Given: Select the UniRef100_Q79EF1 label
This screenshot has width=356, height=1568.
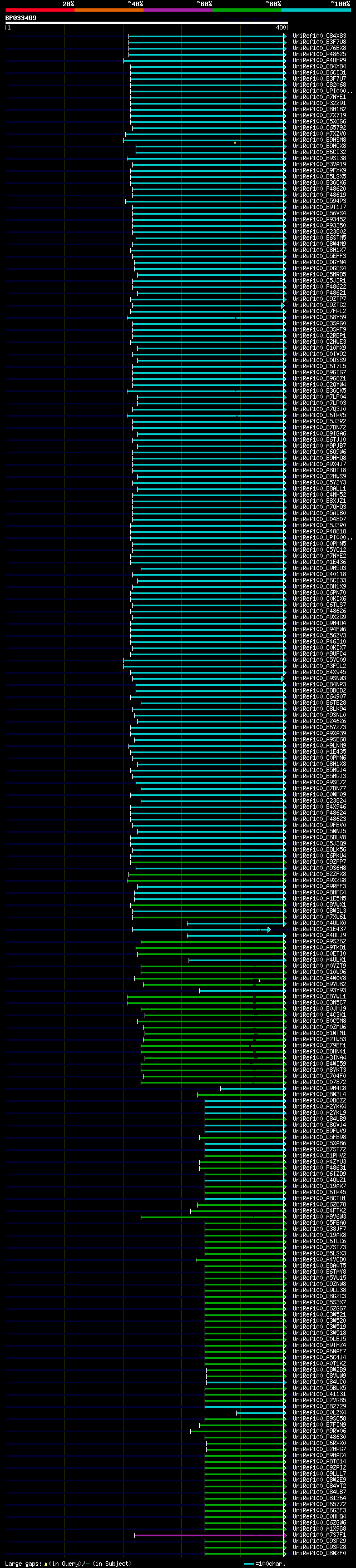Looking at the screenshot, I should pos(319,1045).
